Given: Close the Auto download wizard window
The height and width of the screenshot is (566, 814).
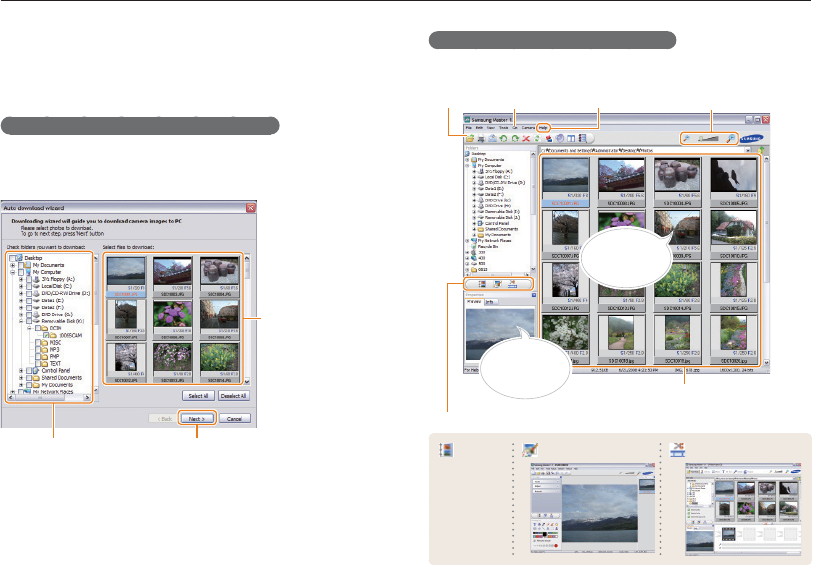Looking at the screenshot, I should (x=250, y=208).
